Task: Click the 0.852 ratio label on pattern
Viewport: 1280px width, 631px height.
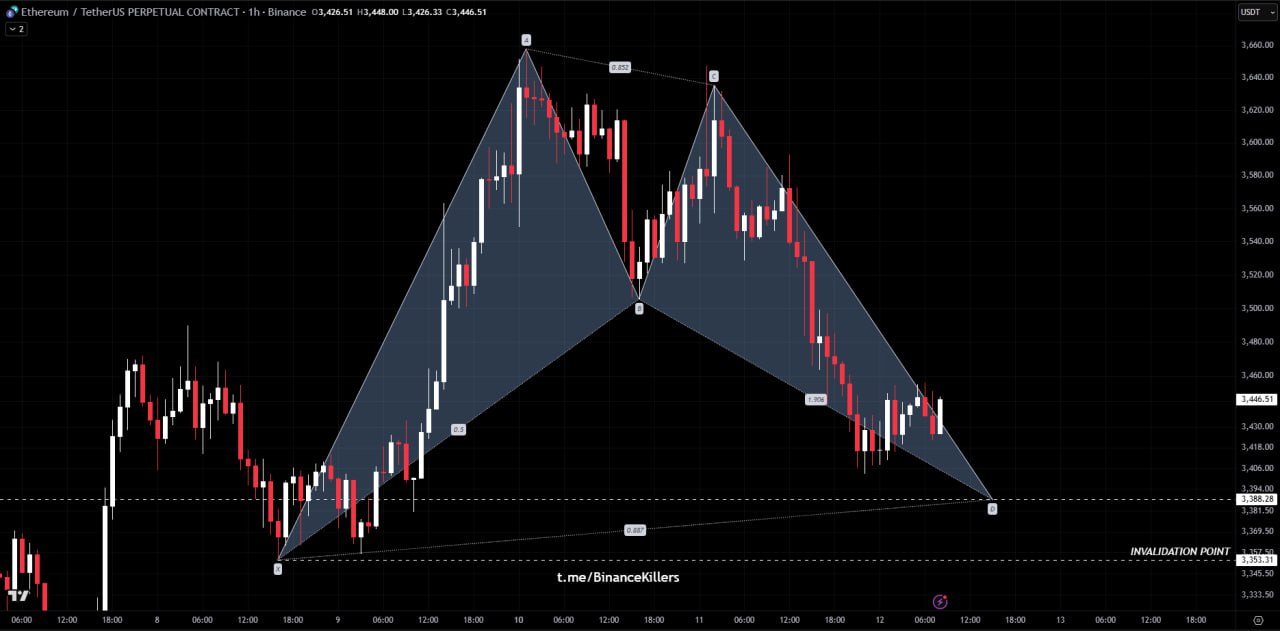Action: coord(620,67)
